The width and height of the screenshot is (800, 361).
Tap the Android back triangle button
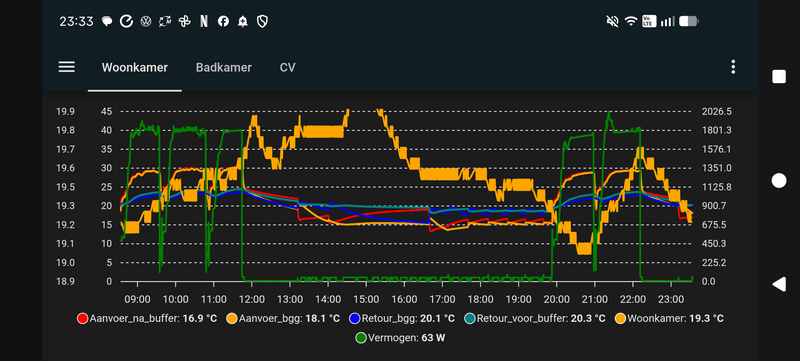(x=779, y=284)
